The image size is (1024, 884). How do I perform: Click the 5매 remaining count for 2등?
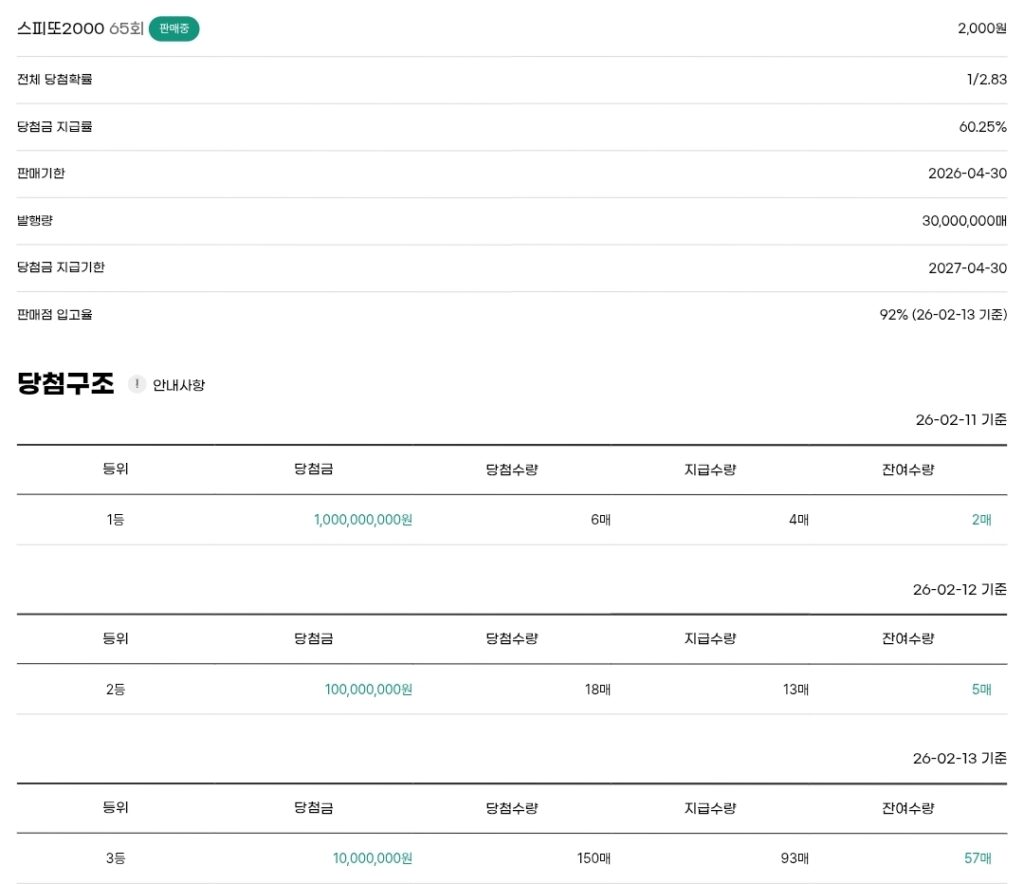pyautogui.click(x=981, y=689)
